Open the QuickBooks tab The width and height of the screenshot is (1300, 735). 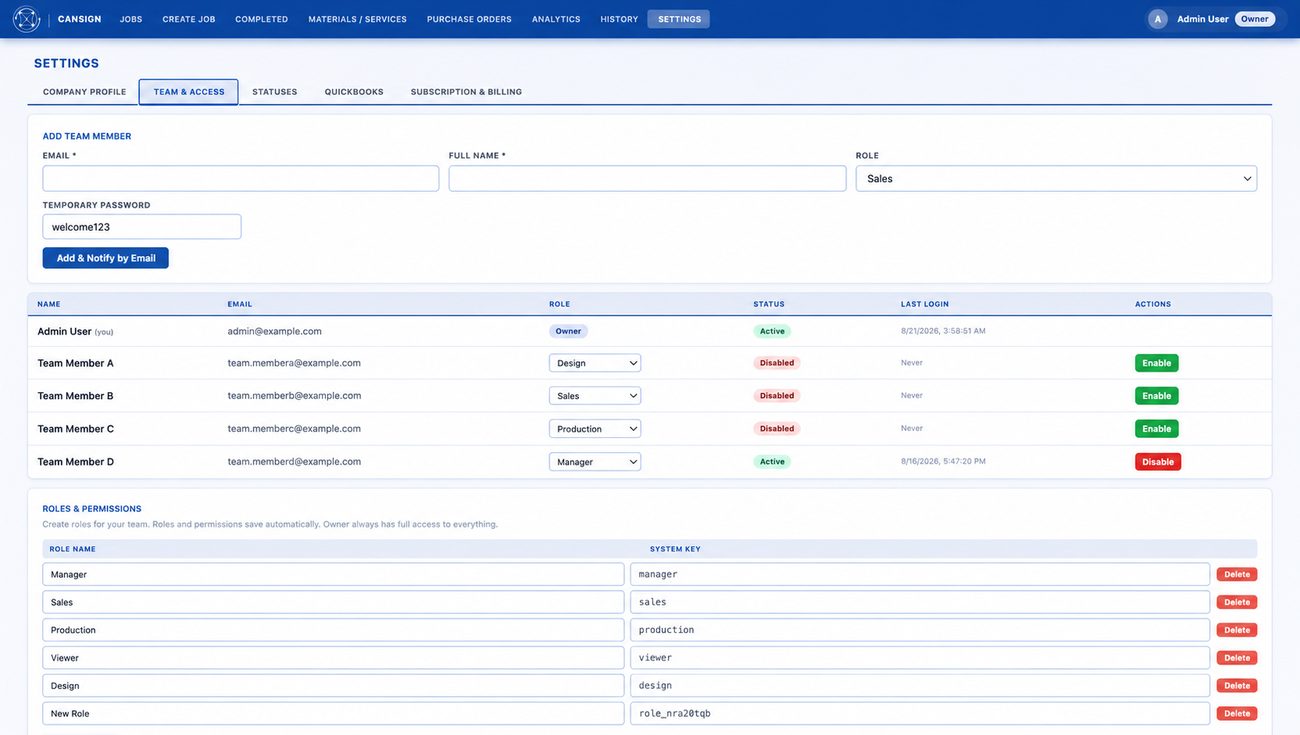pyautogui.click(x=354, y=92)
